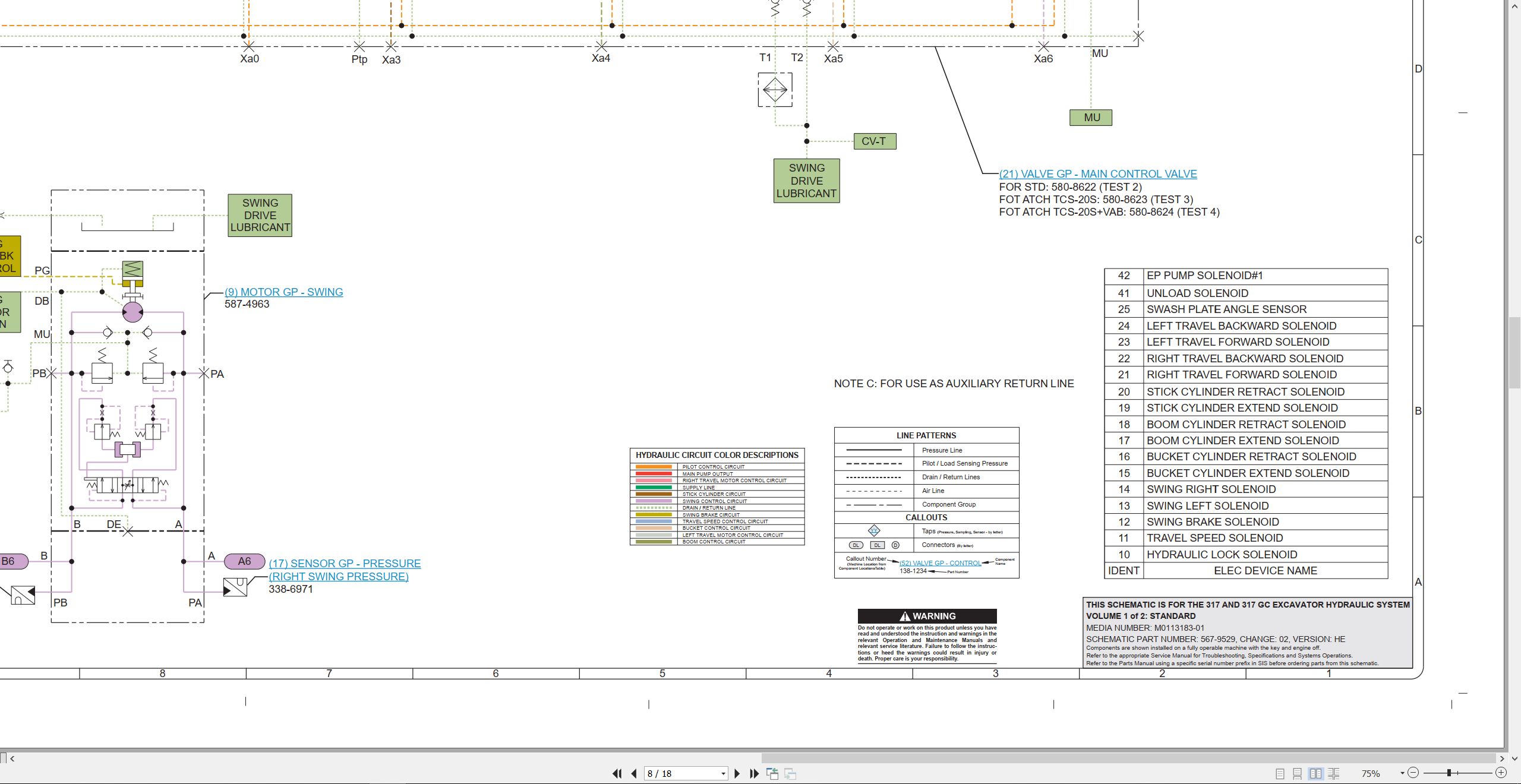1521x784 pixels.
Task: Switch to continuous page view
Action: click(1298, 773)
